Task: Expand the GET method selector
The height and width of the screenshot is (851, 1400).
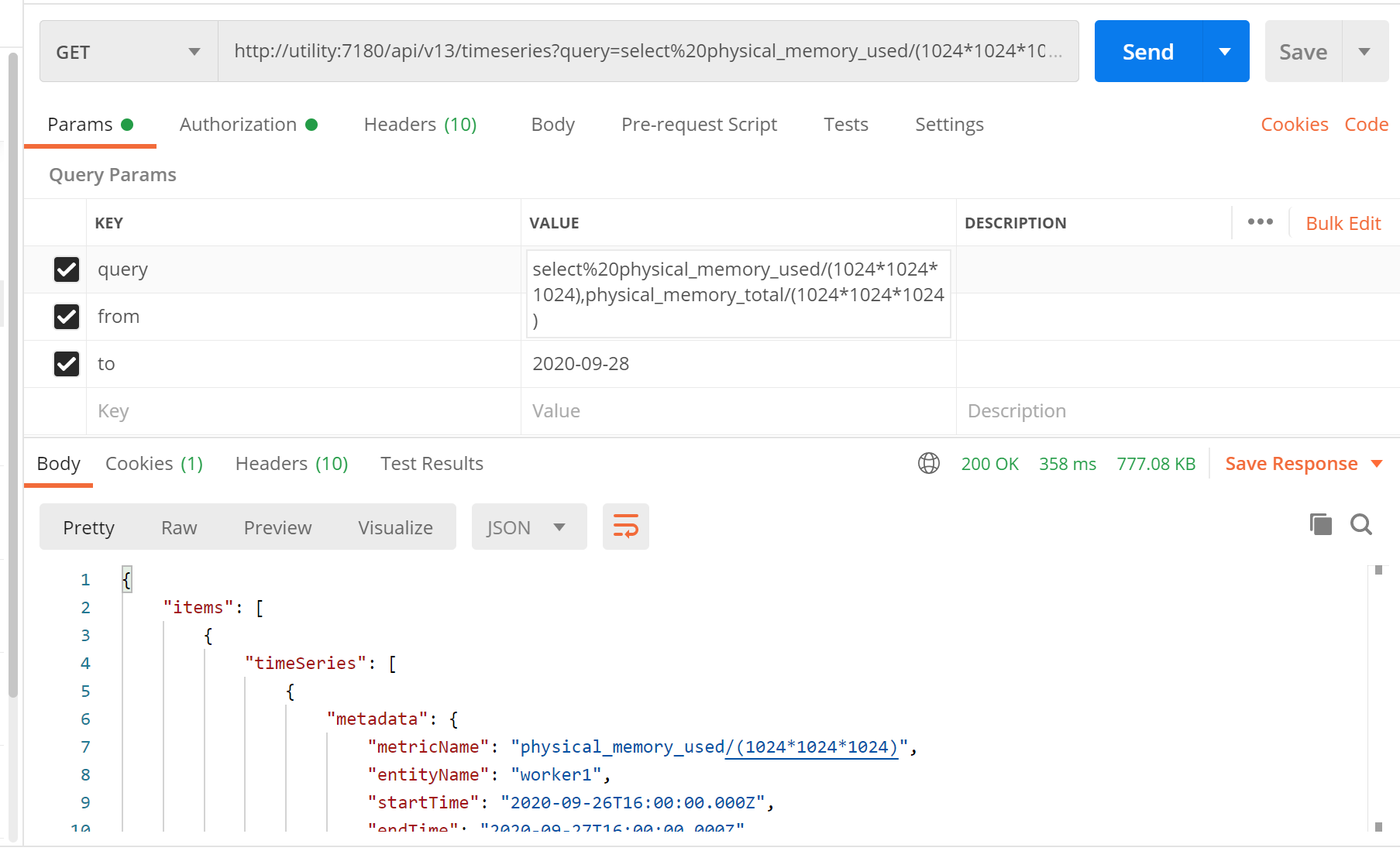Action: pos(129,52)
